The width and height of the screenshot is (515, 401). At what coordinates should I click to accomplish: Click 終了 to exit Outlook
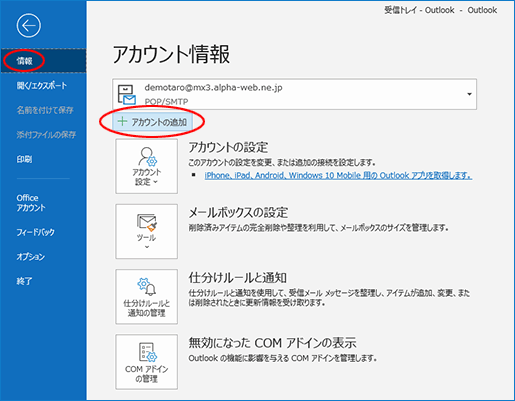click(x=24, y=281)
